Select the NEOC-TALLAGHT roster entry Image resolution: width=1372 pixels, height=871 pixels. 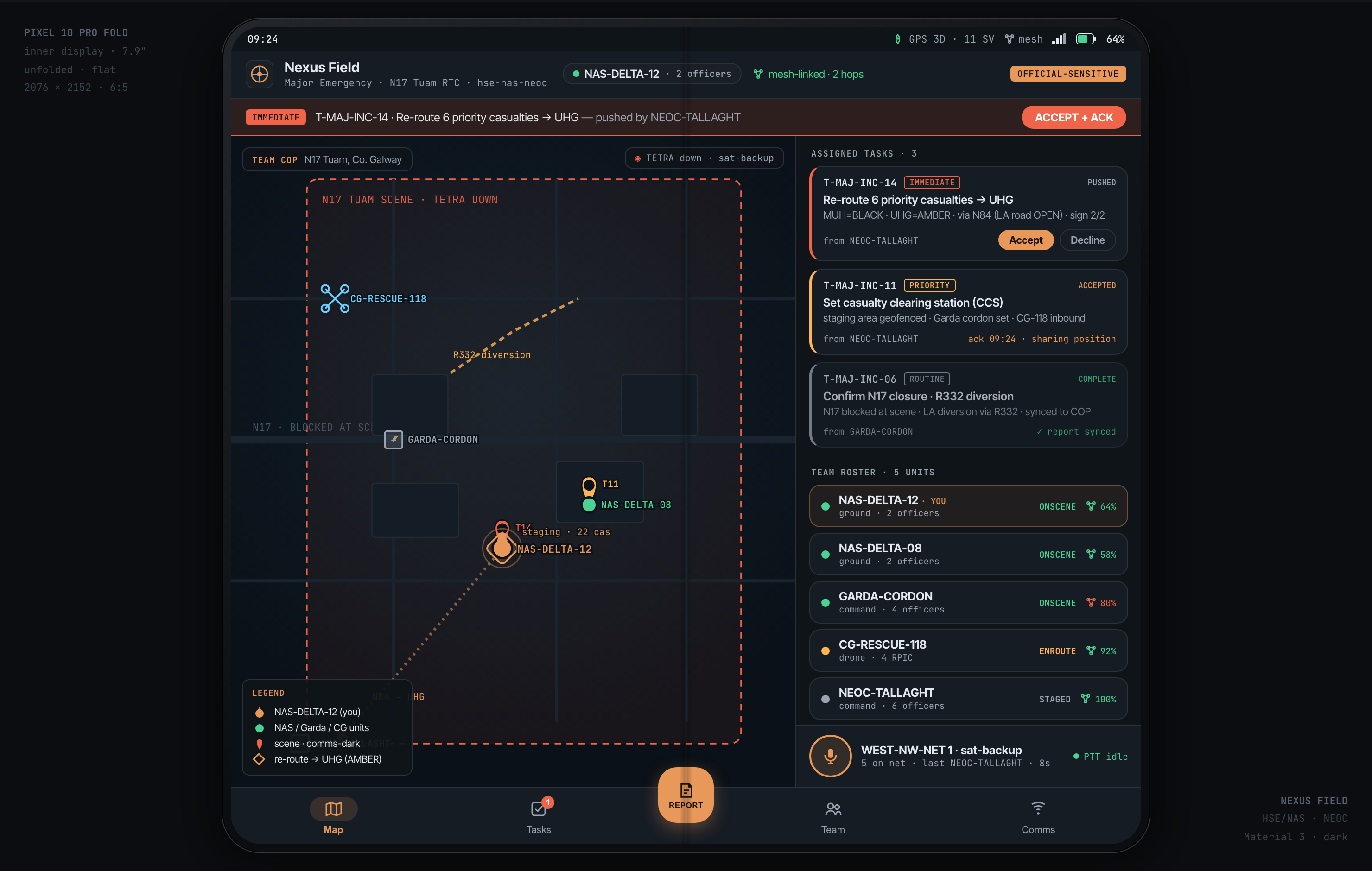coord(968,698)
